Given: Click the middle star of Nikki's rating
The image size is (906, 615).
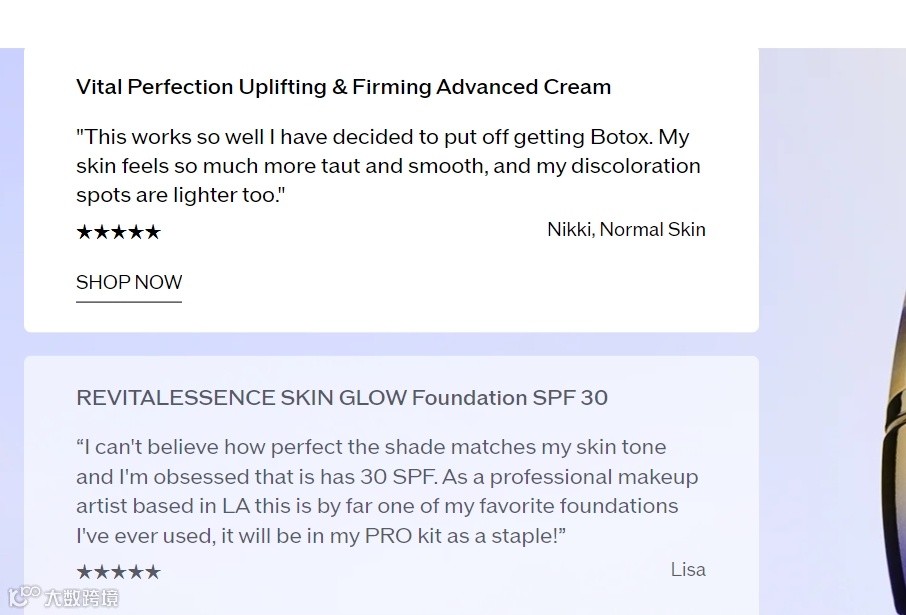Looking at the screenshot, I should (x=118, y=233).
